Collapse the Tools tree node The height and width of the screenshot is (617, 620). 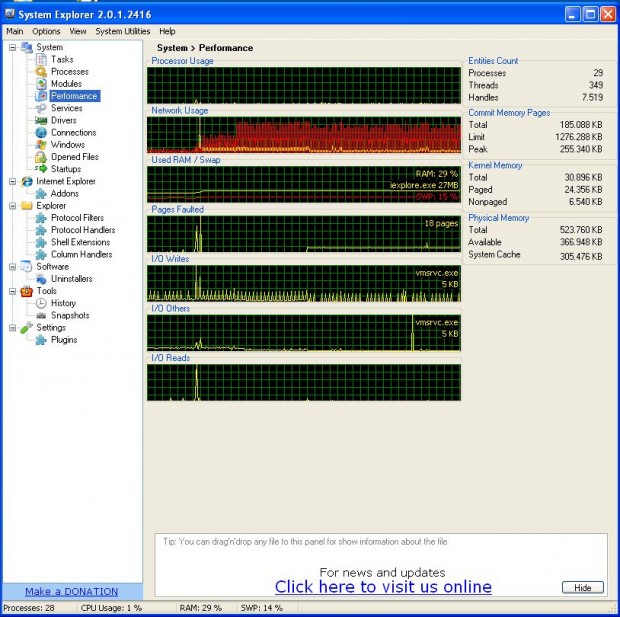13,291
